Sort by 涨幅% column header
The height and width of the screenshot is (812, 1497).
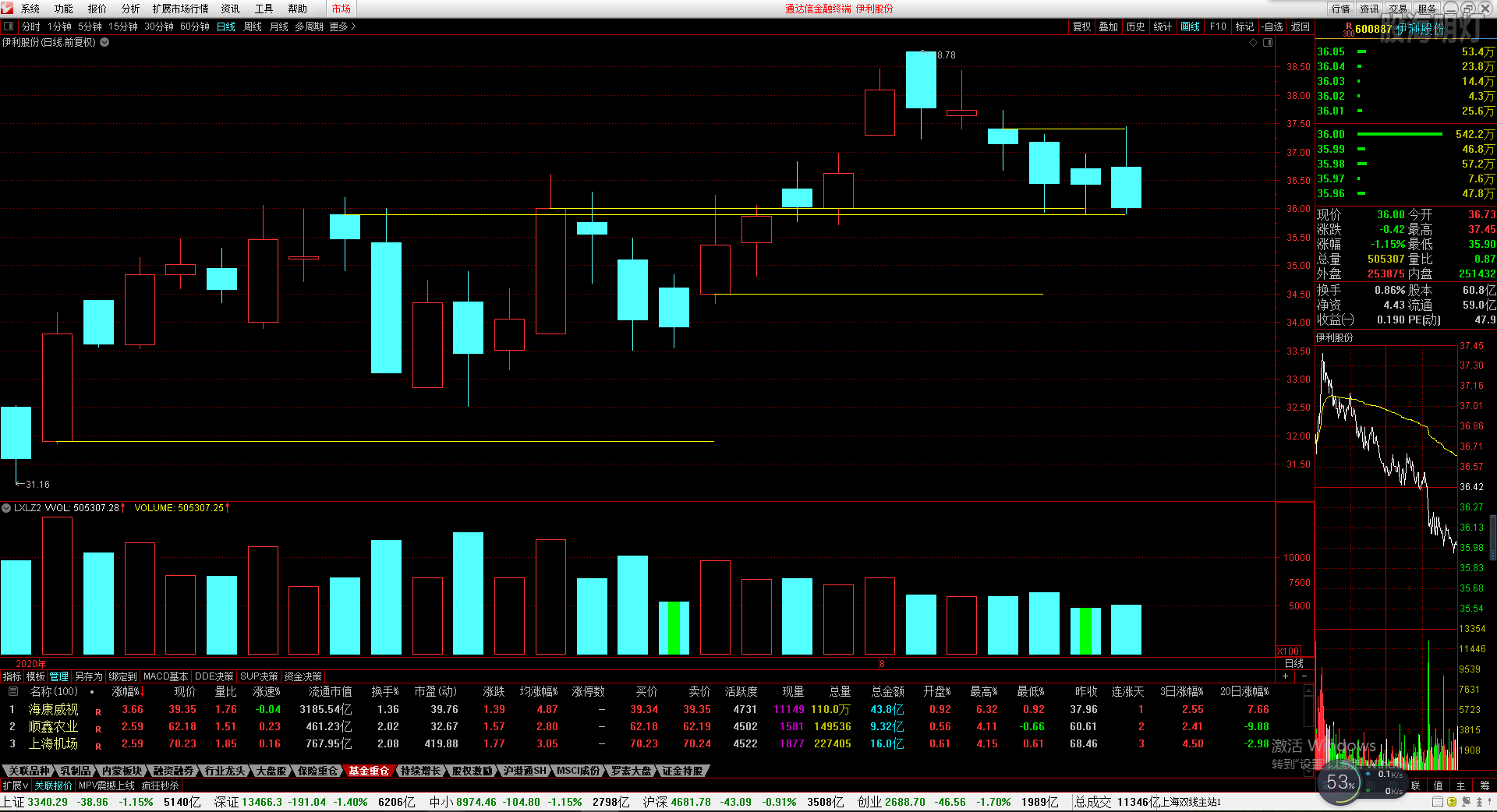(x=127, y=691)
